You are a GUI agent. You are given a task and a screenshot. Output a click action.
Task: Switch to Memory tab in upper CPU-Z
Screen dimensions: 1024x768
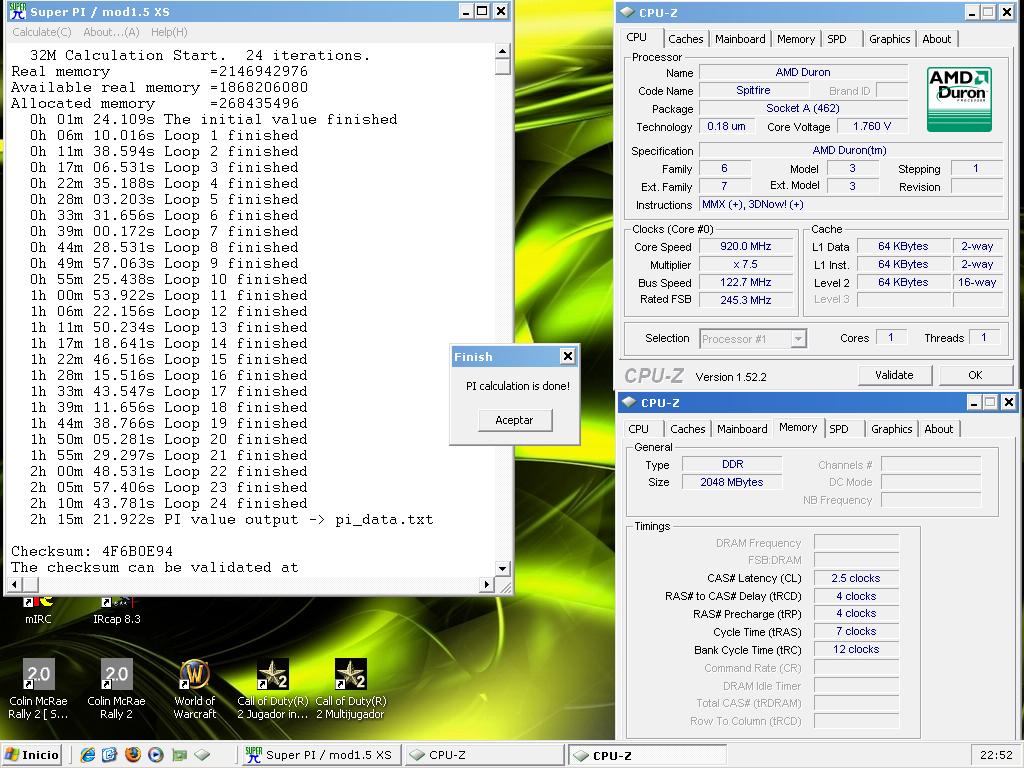point(796,39)
